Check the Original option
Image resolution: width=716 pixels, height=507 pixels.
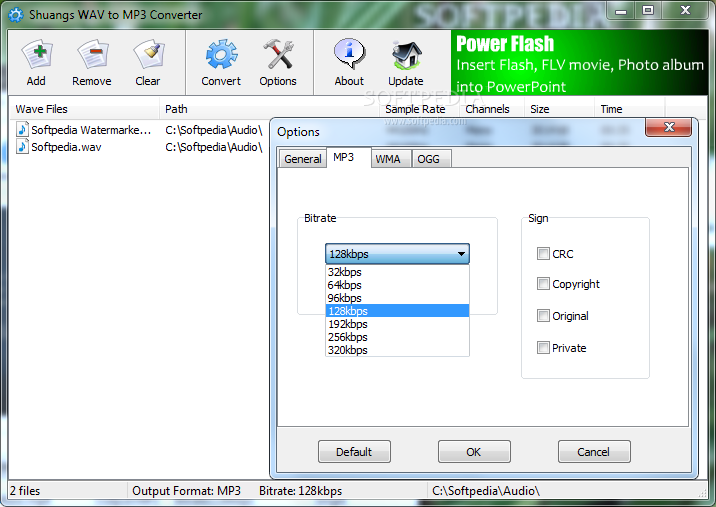543,316
